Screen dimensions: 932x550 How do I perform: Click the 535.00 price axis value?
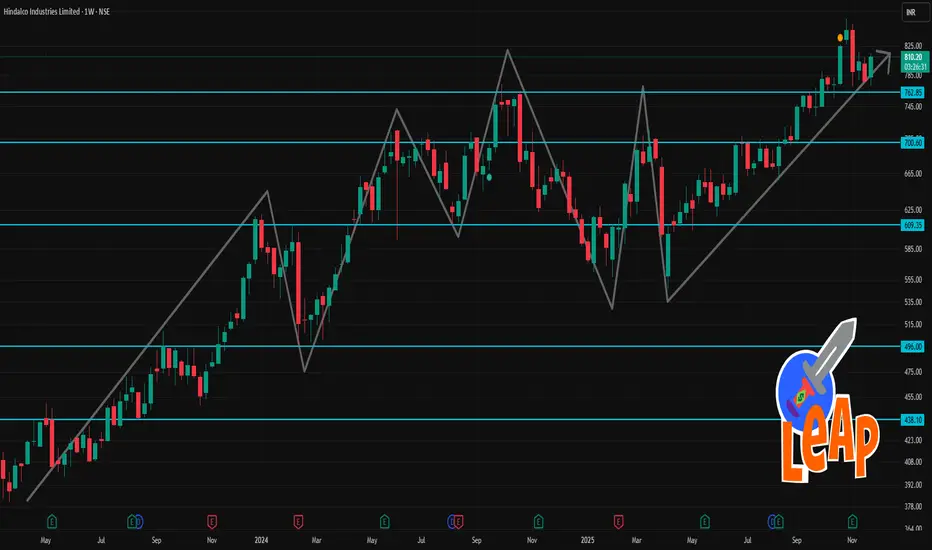pos(913,302)
